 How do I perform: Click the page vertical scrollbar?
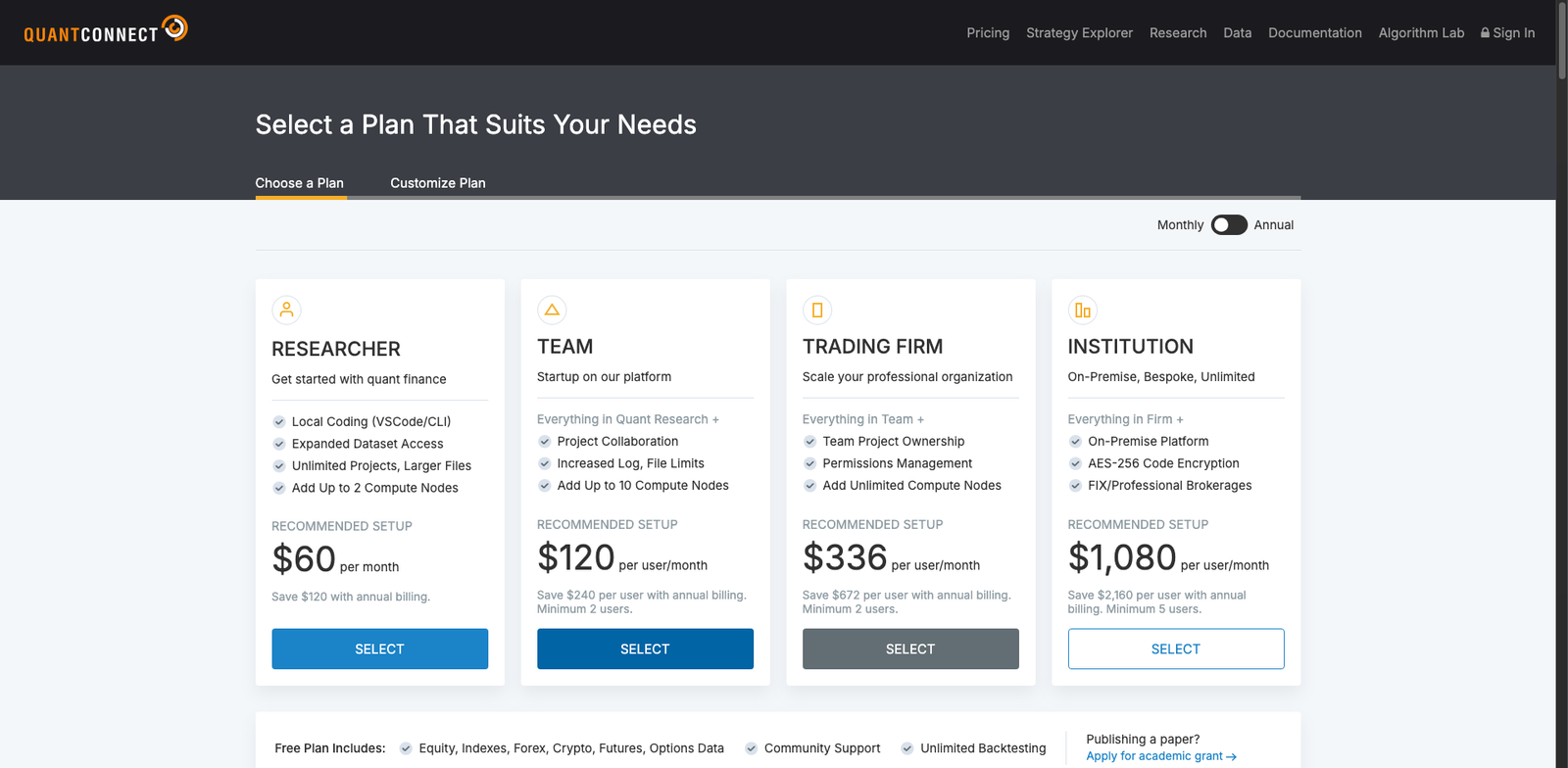point(1562,39)
